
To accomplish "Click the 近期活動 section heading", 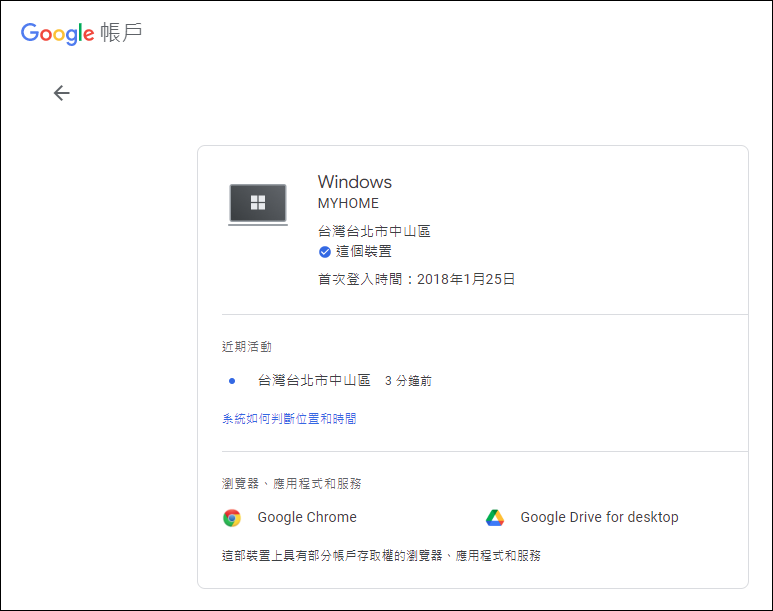I will click(x=246, y=347).
